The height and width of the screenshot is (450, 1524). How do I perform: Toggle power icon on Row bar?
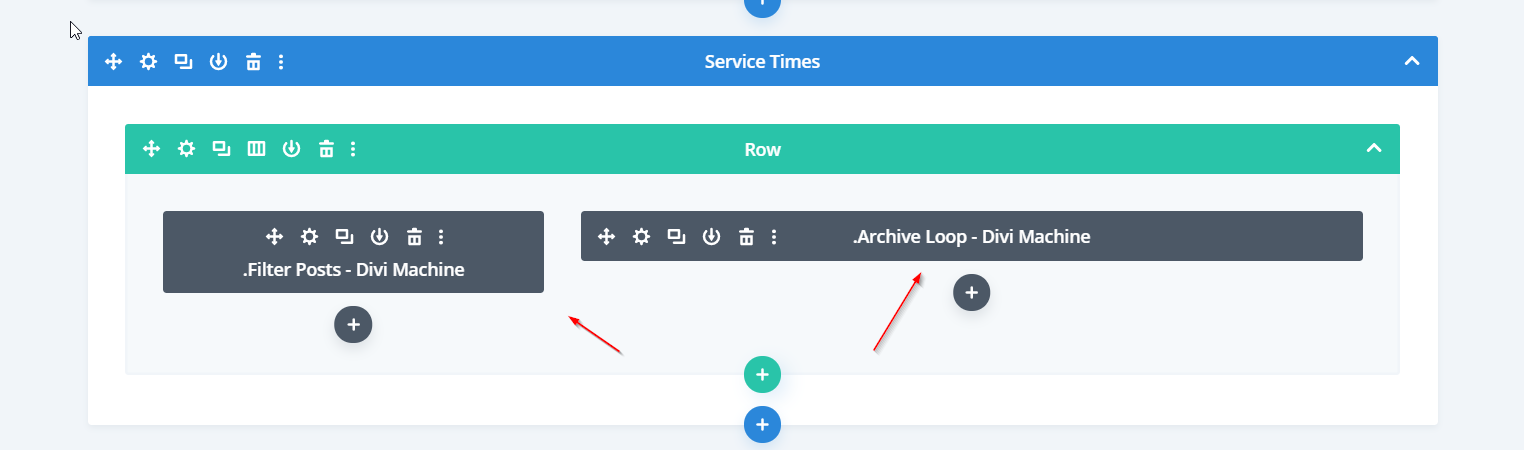click(291, 149)
